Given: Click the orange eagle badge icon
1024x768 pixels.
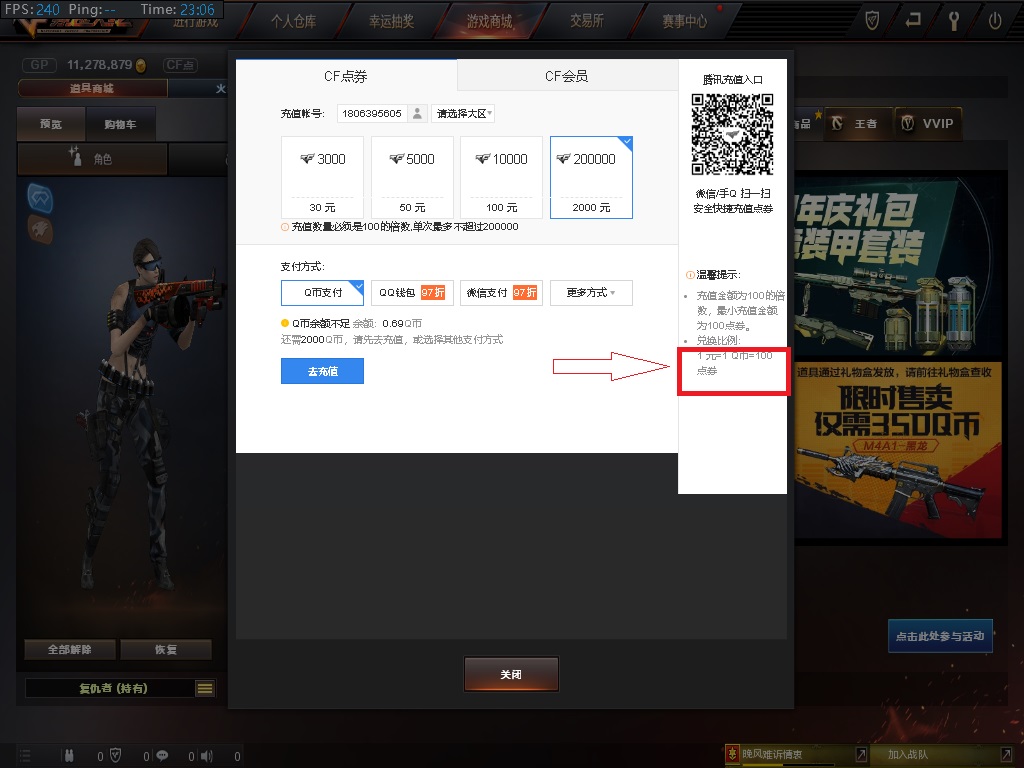Looking at the screenshot, I should tap(40, 229).
